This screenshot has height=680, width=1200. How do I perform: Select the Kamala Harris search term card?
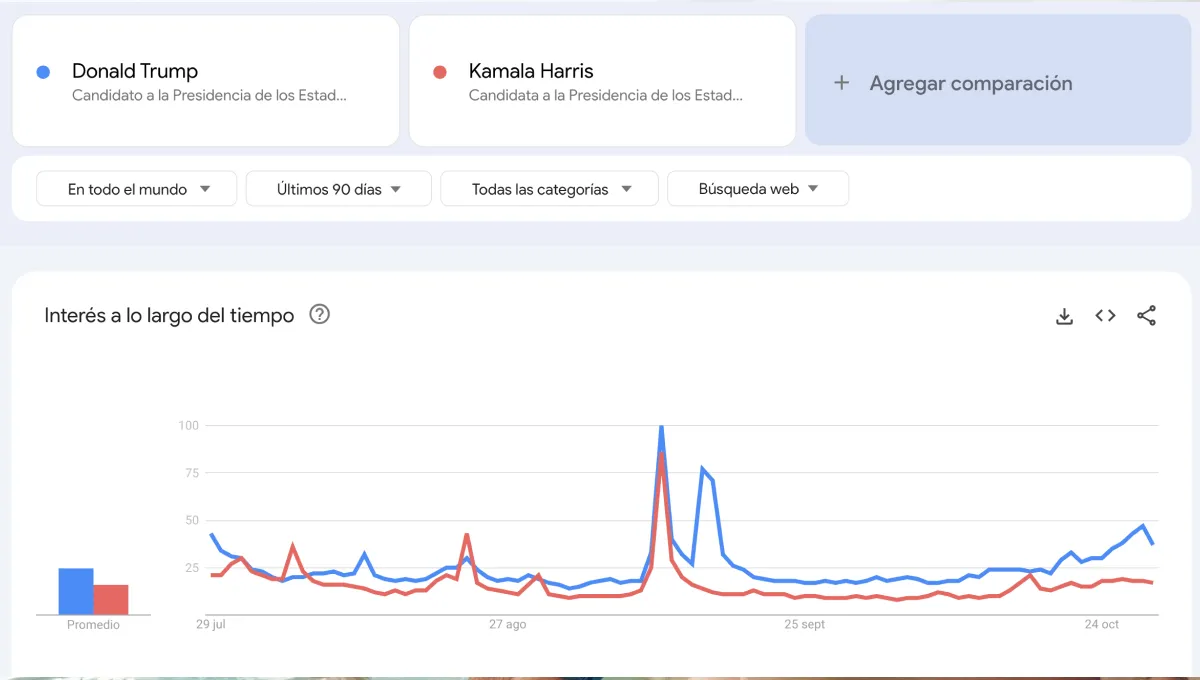600,80
